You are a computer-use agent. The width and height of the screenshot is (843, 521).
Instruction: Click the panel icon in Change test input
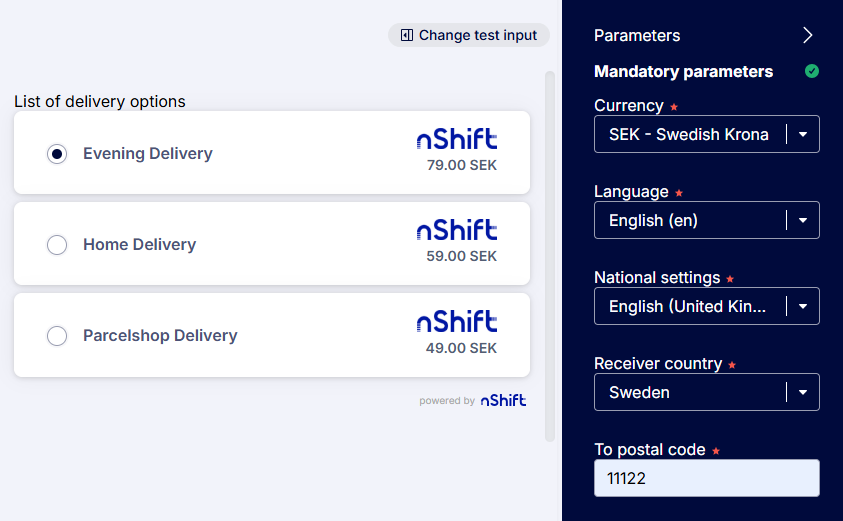coord(407,35)
